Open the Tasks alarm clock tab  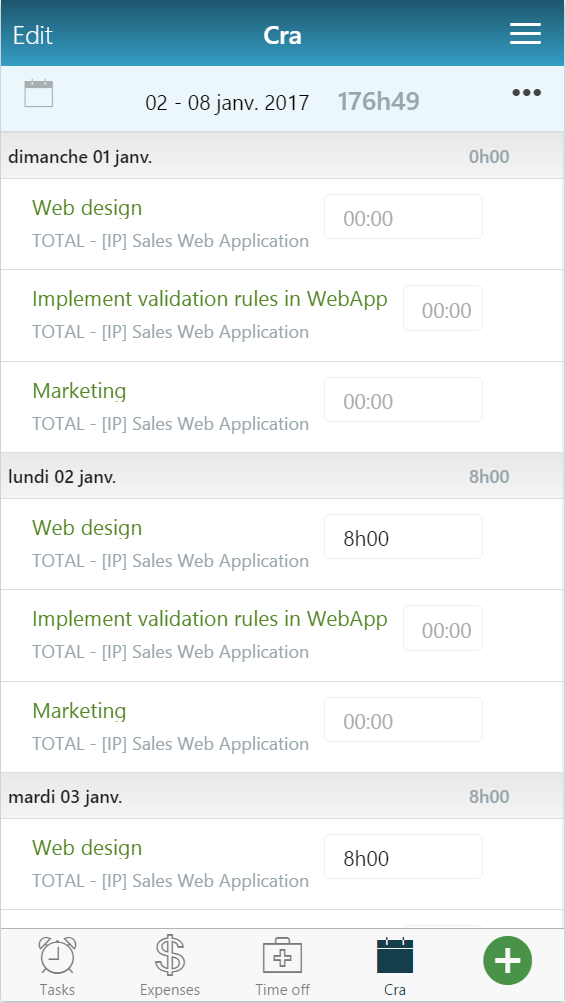pyautogui.click(x=57, y=966)
